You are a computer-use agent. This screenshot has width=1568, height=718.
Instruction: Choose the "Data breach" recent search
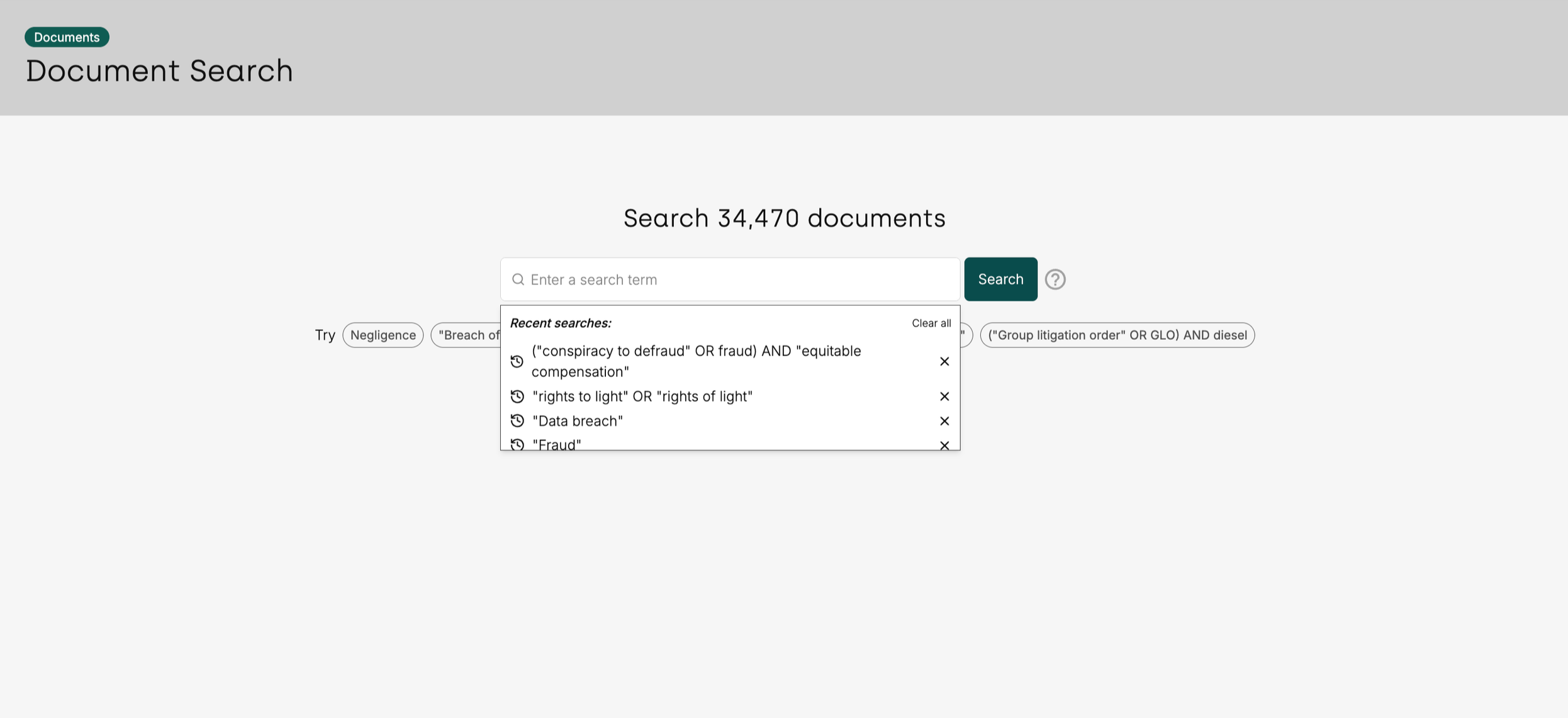[x=578, y=421]
